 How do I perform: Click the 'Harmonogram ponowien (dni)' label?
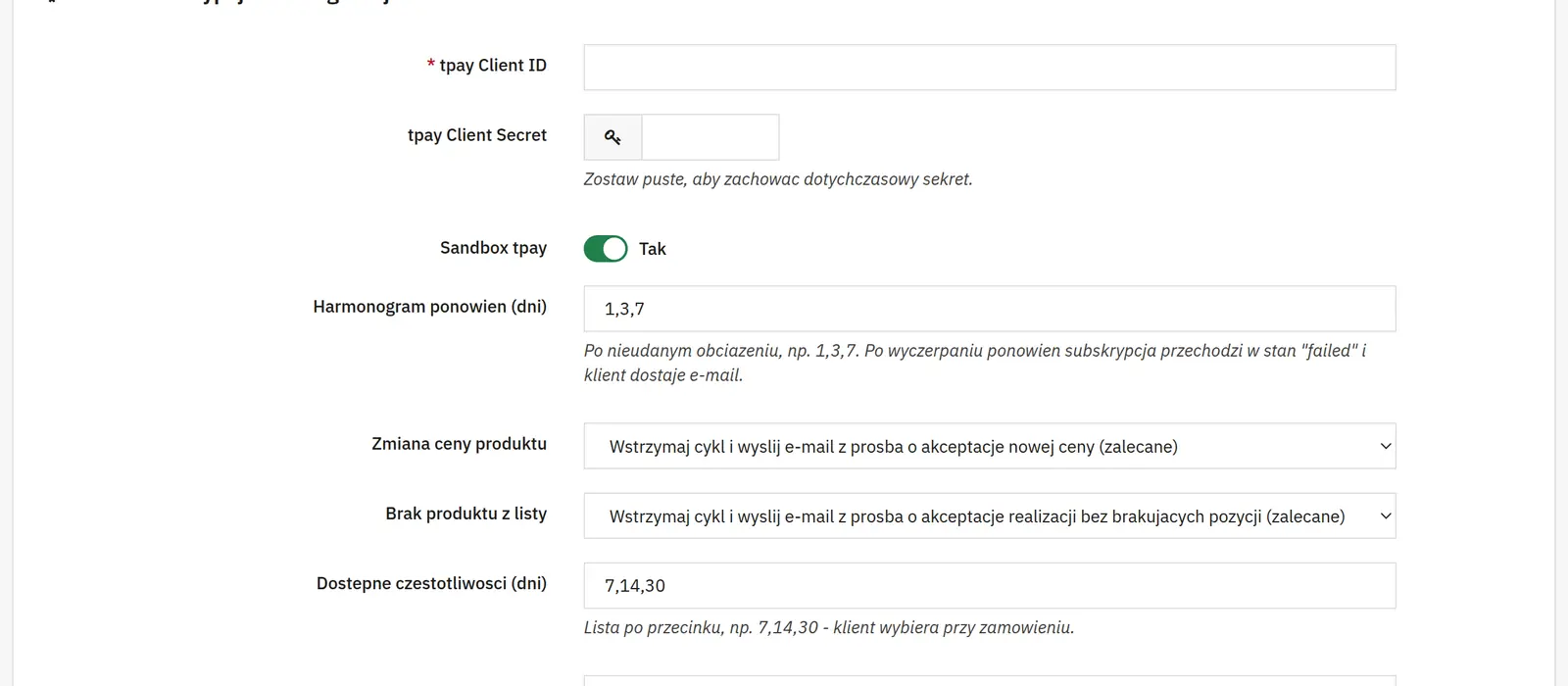[430, 307]
